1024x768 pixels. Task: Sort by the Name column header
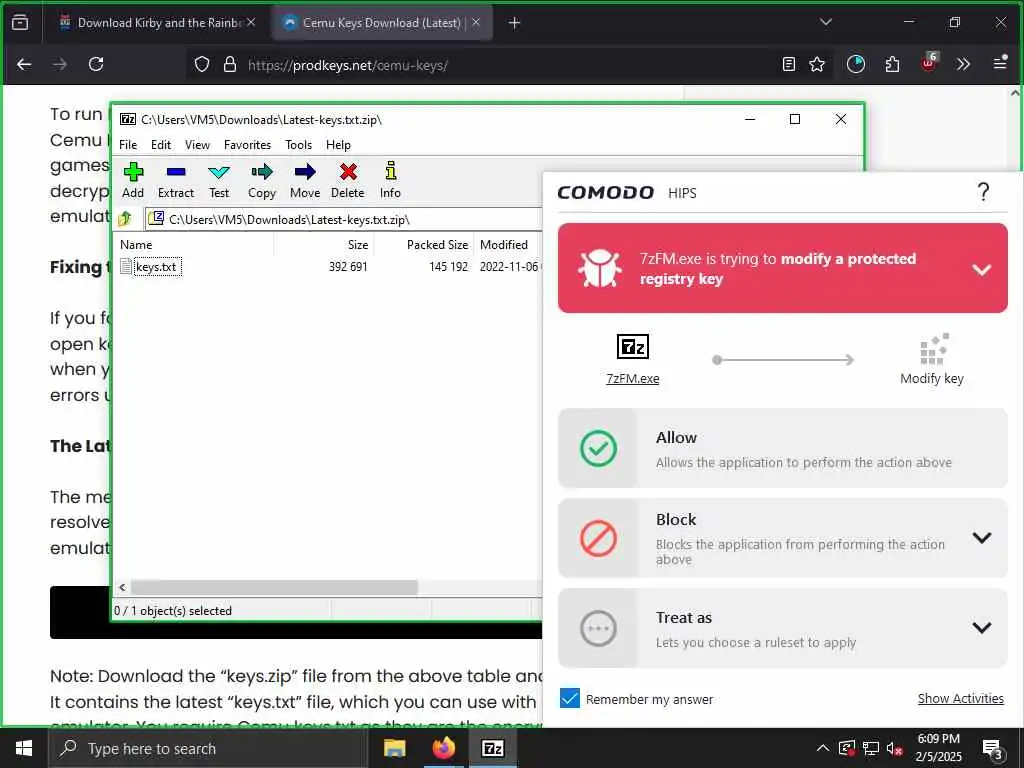(x=195, y=245)
